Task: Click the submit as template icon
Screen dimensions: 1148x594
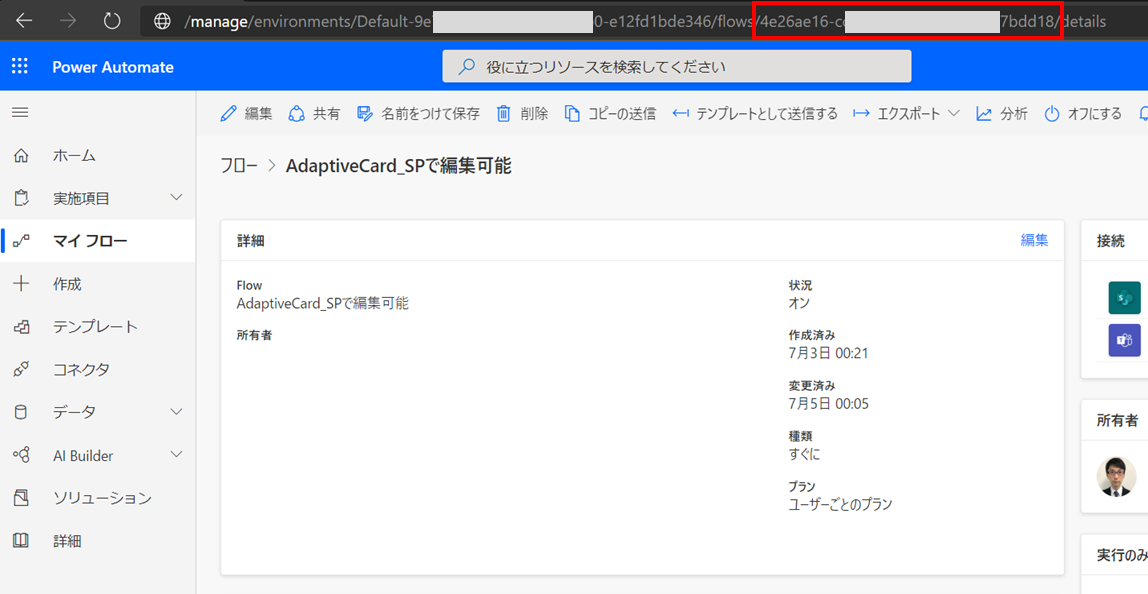Action: pyautogui.click(x=681, y=114)
